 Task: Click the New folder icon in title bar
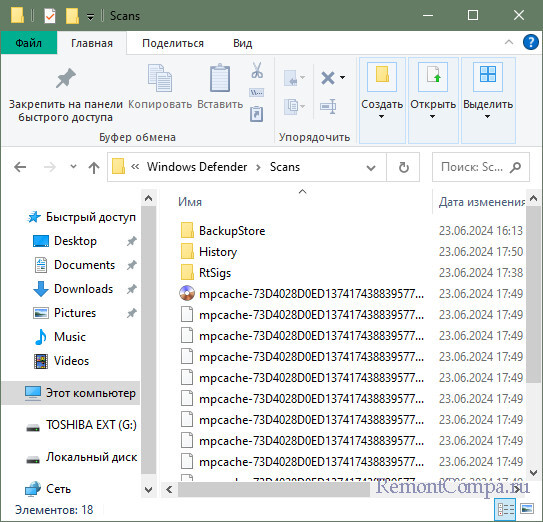72,16
